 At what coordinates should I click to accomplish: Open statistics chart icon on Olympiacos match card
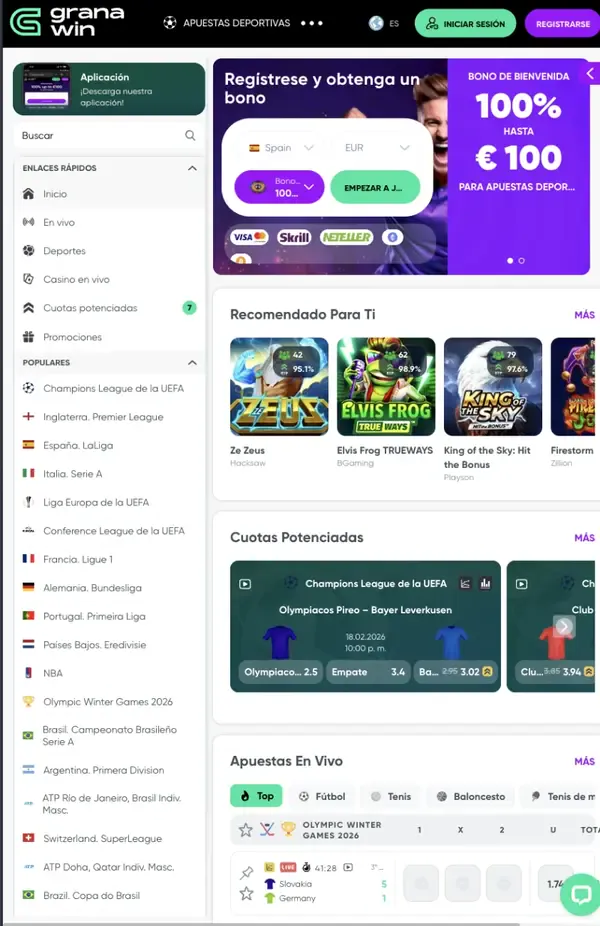485,583
